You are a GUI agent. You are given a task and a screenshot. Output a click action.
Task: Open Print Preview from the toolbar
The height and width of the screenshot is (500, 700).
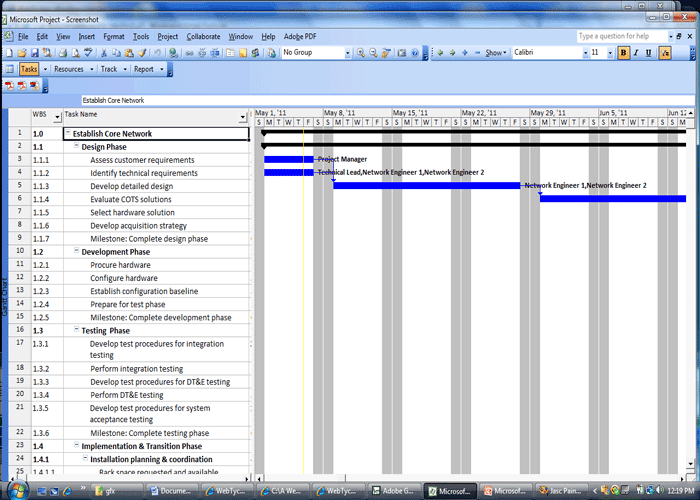tap(75, 53)
